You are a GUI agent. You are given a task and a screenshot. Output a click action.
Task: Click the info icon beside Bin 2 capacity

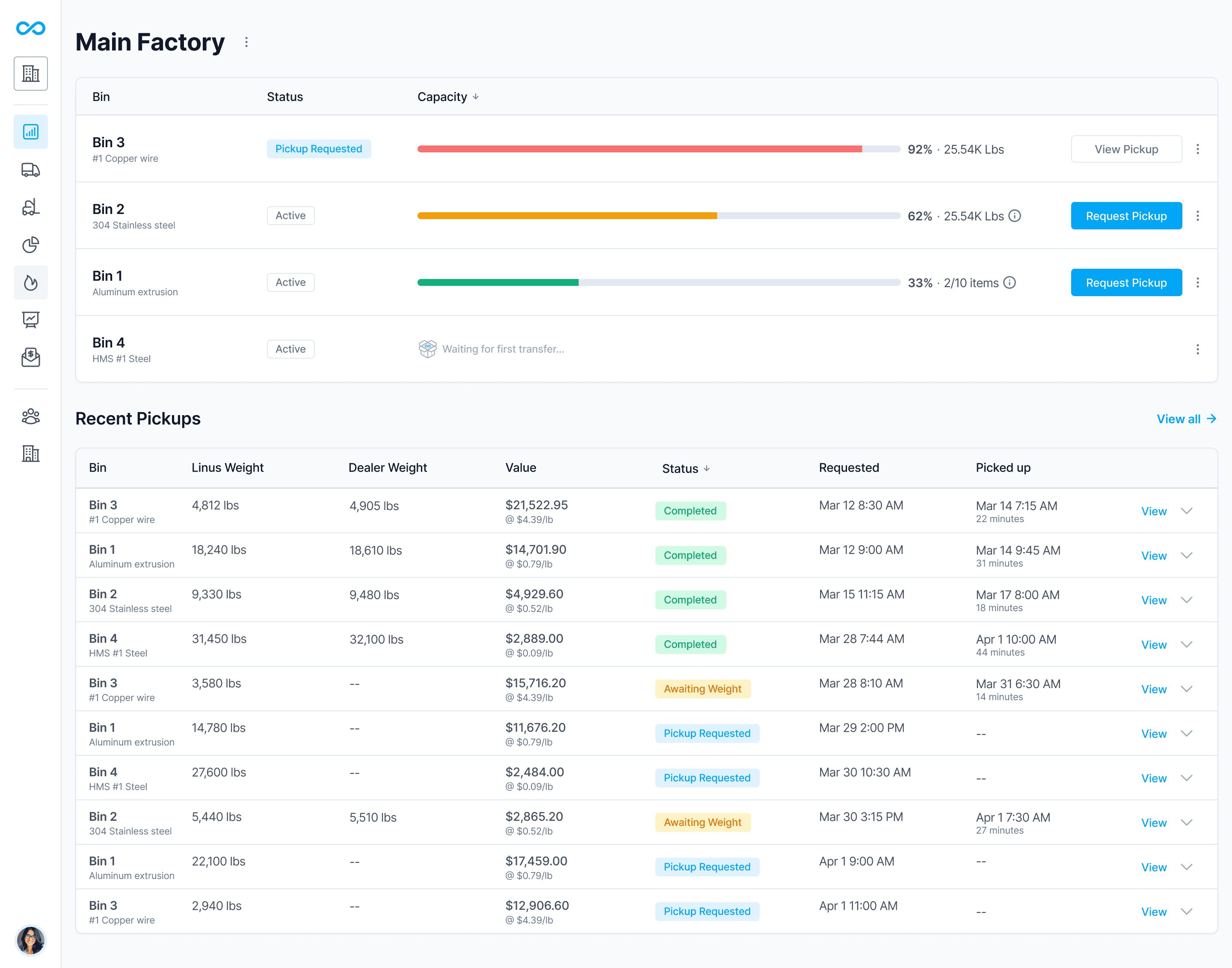[1015, 216]
